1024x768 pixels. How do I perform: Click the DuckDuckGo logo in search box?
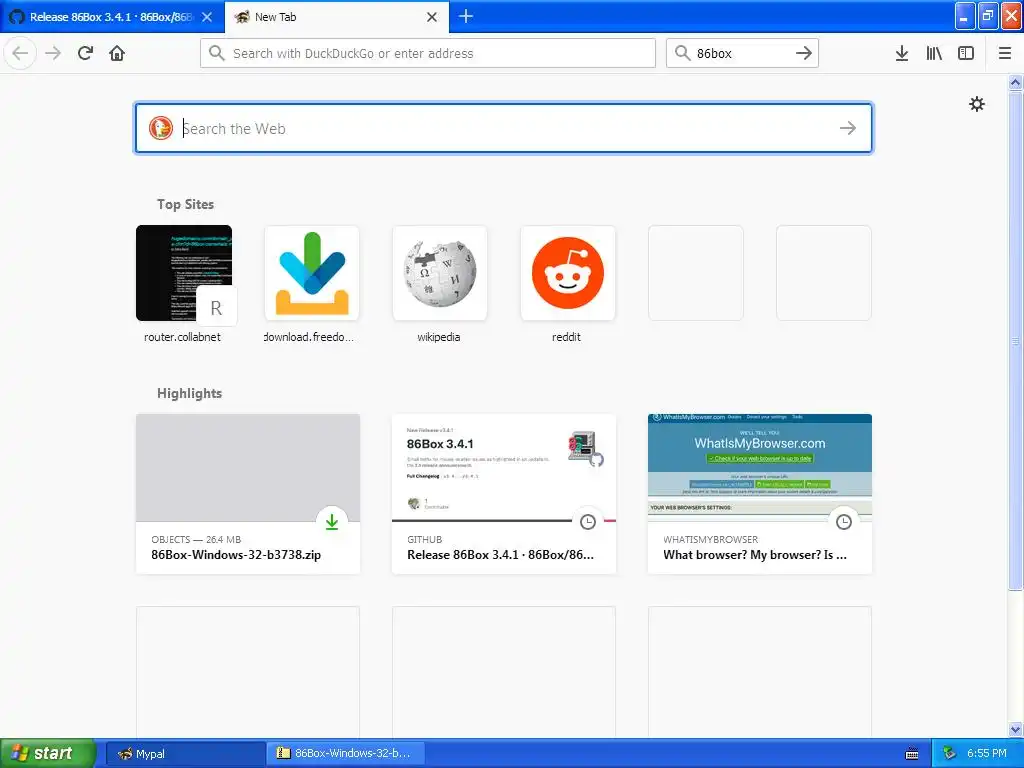click(x=161, y=128)
